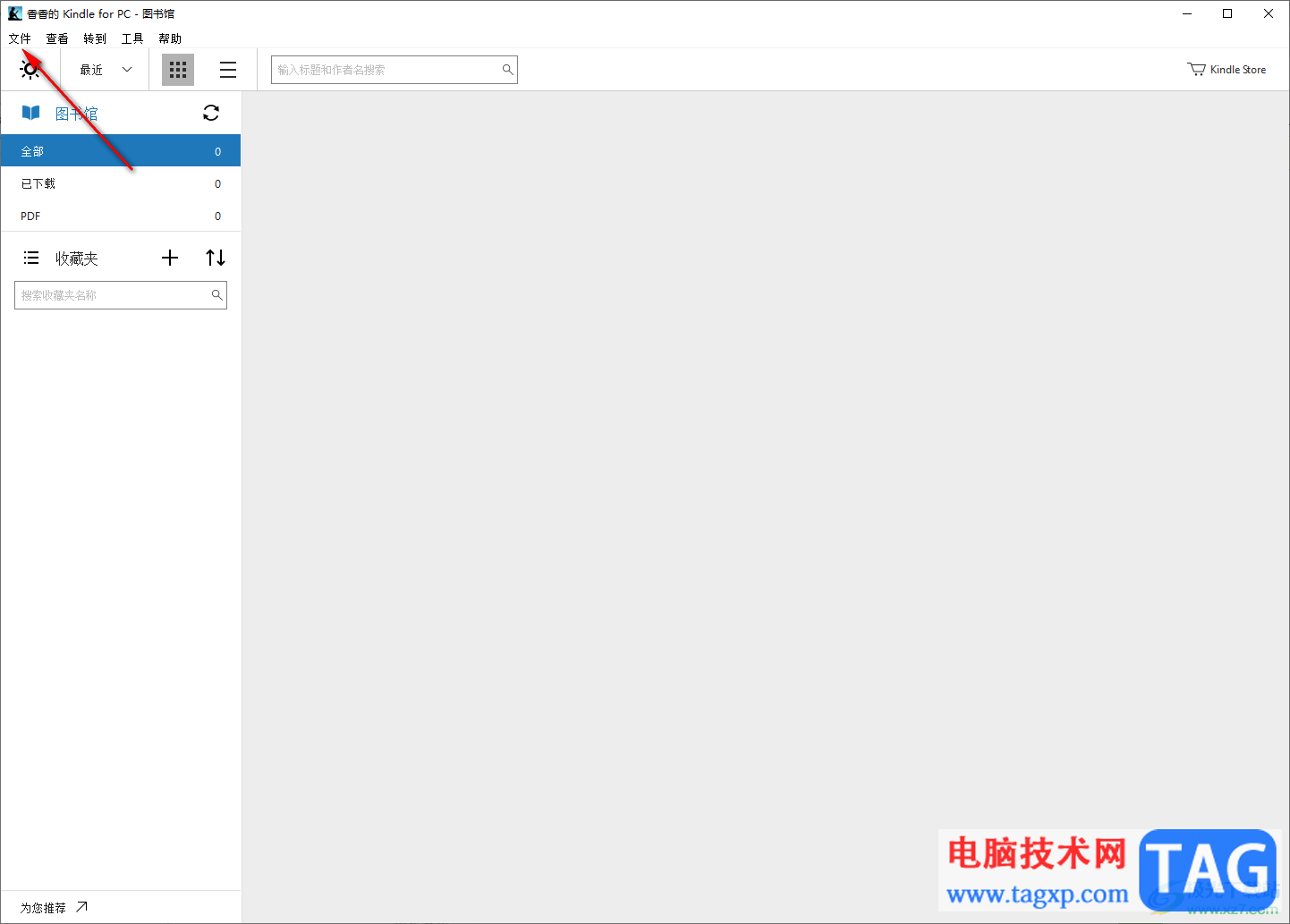The width and height of the screenshot is (1290, 924).
Task: Open 为您推荐 recommendations
Action: point(43,908)
